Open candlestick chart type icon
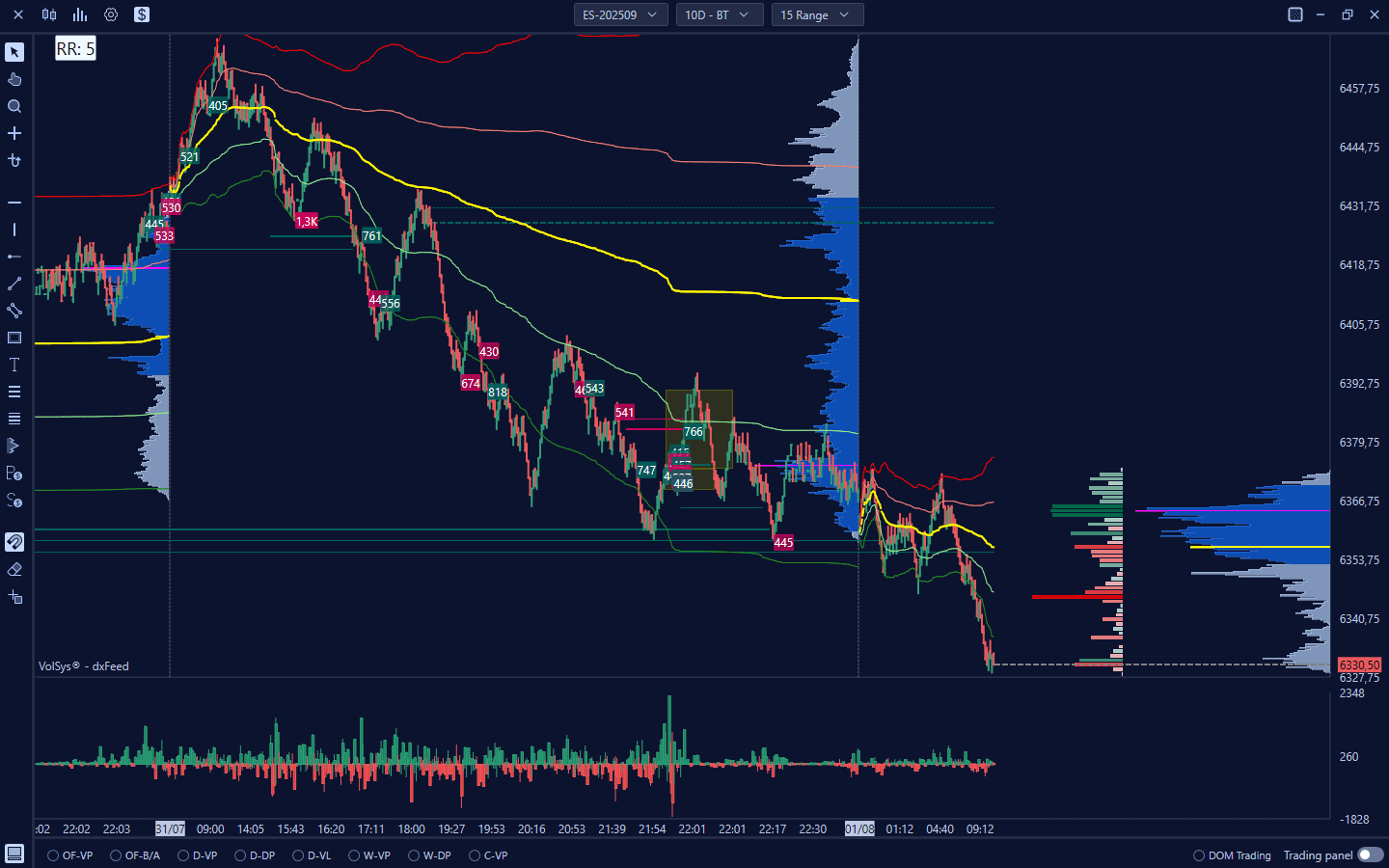This screenshot has height=868, width=1389. [x=49, y=14]
